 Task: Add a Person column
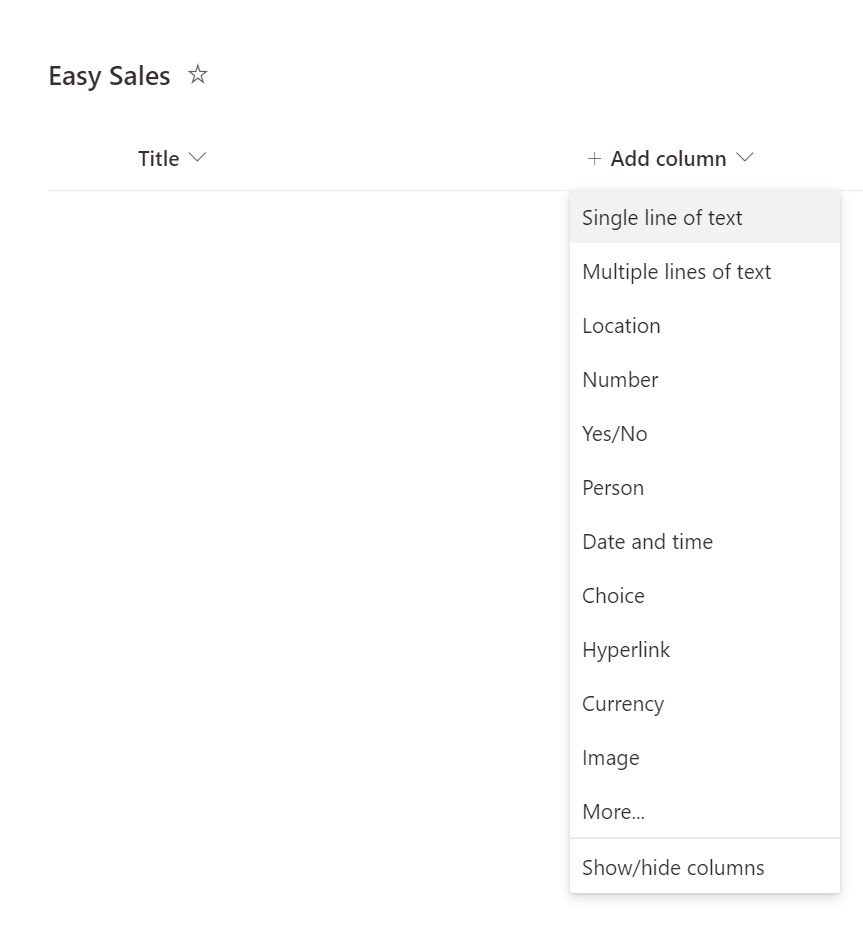pyautogui.click(x=613, y=488)
